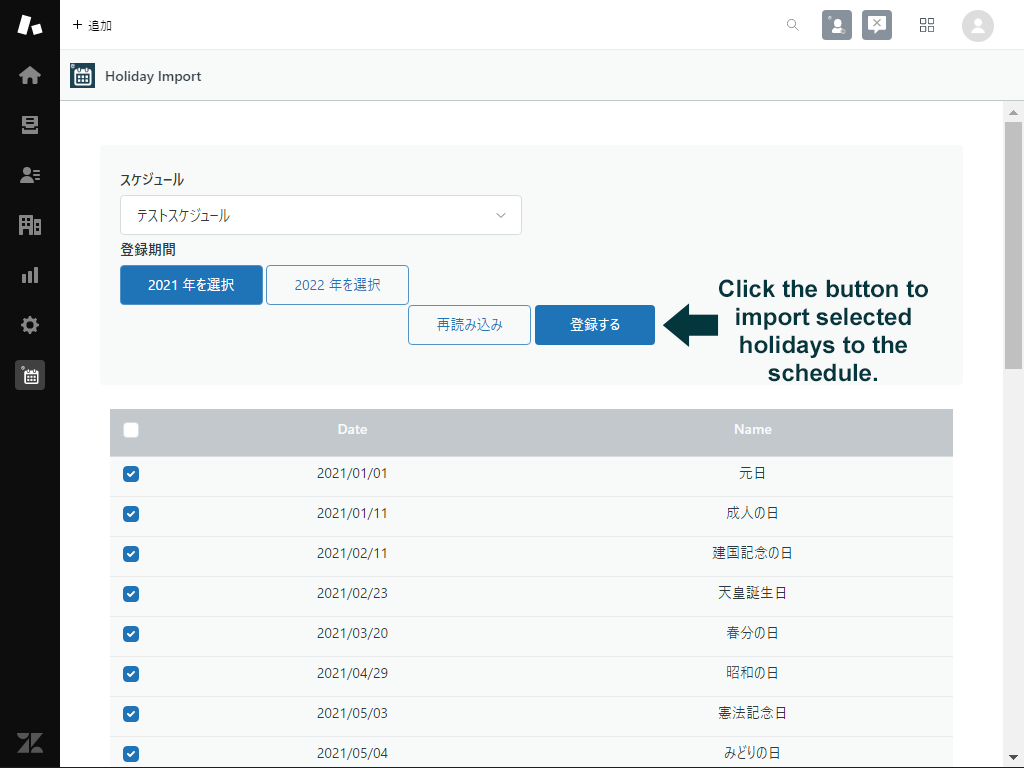The height and width of the screenshot is (768, 1024).
Task: Open the Zendesk products grid icon
Action: tap(927, 25)
